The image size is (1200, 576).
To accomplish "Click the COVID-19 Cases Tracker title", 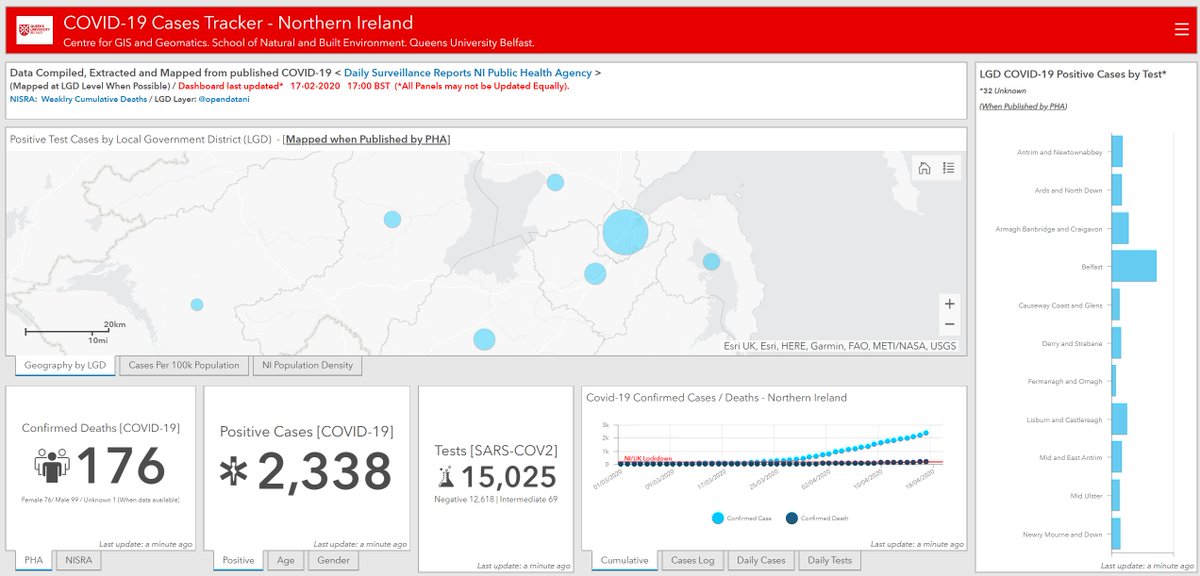I will 238,22.
